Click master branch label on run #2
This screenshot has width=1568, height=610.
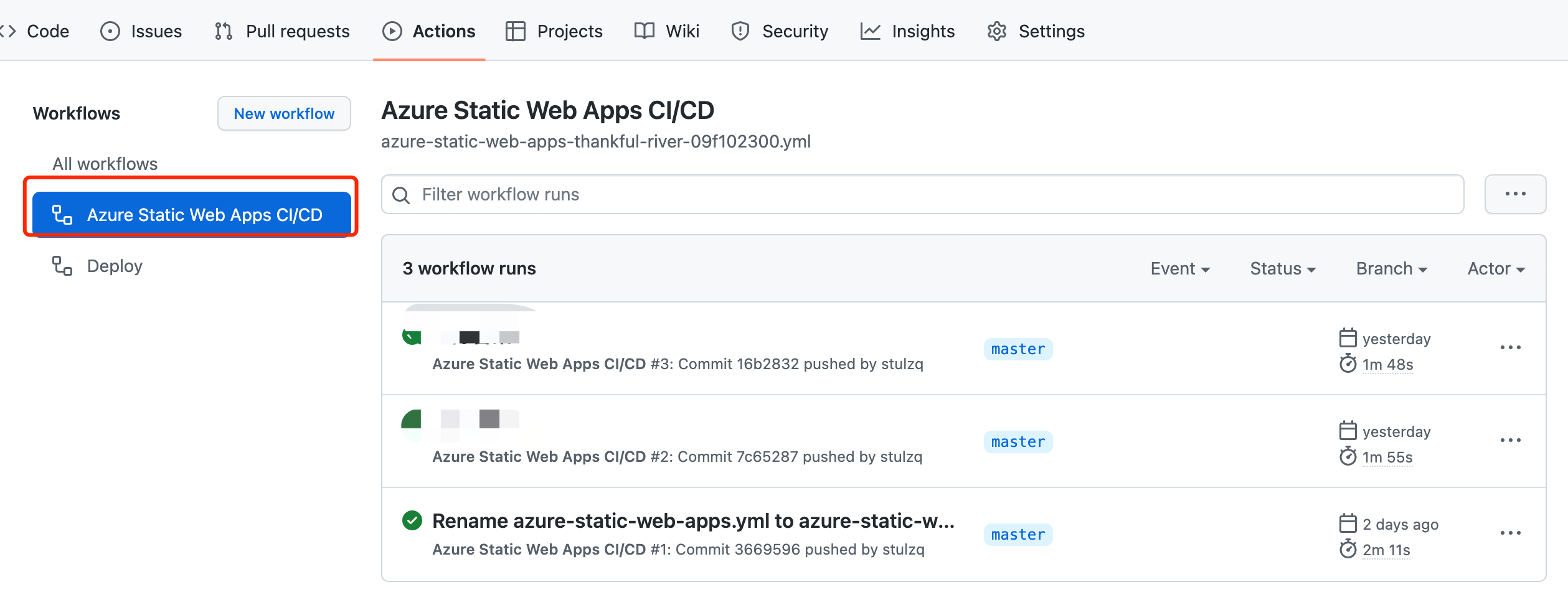[x=1018, y=442]
